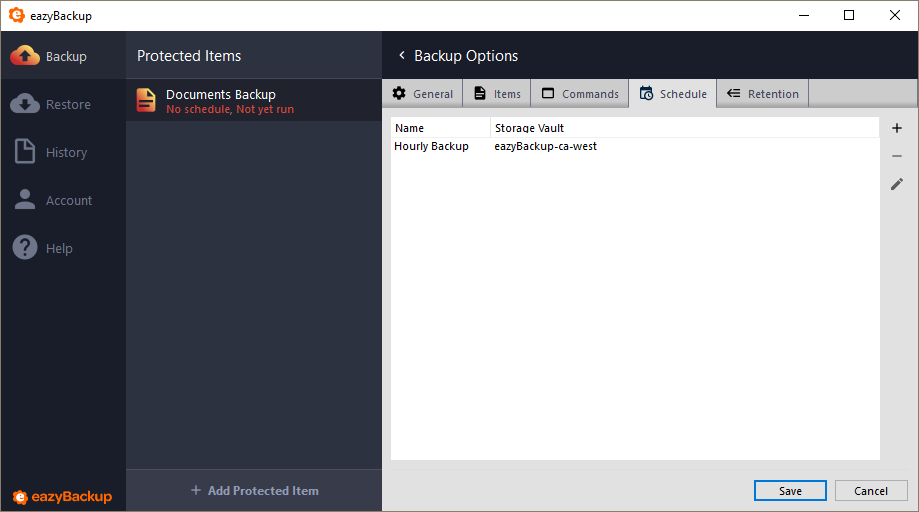Save the backup options
Image resolution: width=919 pixels, height=512 pixels.
pos(790,491)
